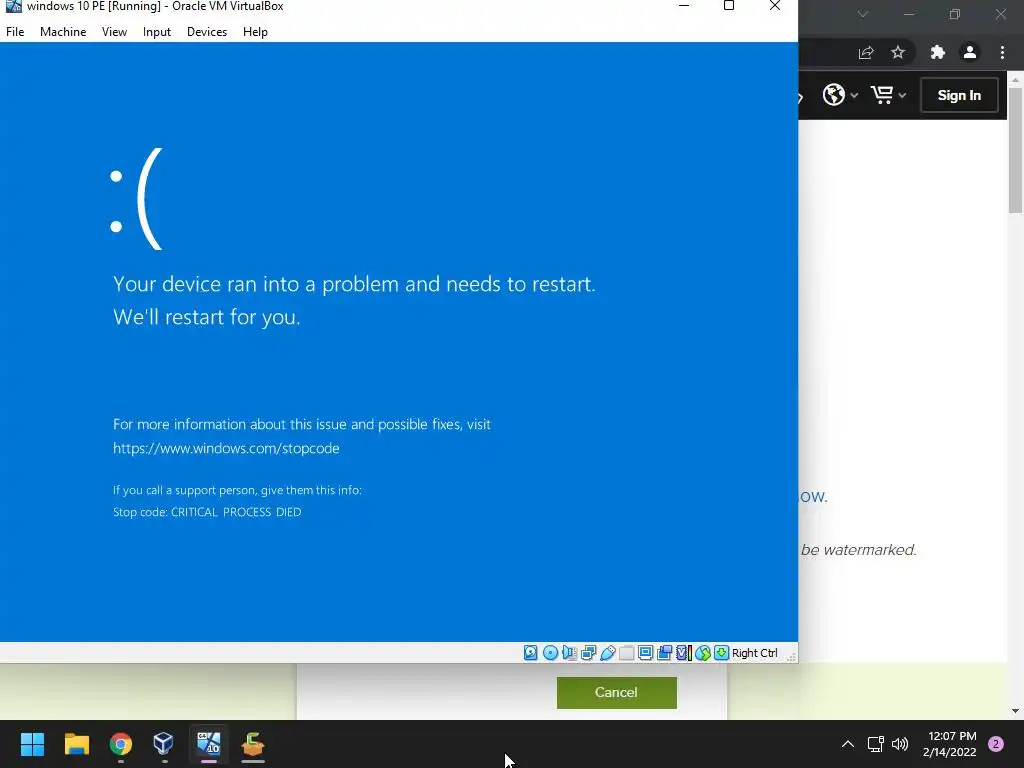The width and height of the screenshot is (1024, 768).
Task: Click the volume speaker tray icon
Action: click(900, 744)
